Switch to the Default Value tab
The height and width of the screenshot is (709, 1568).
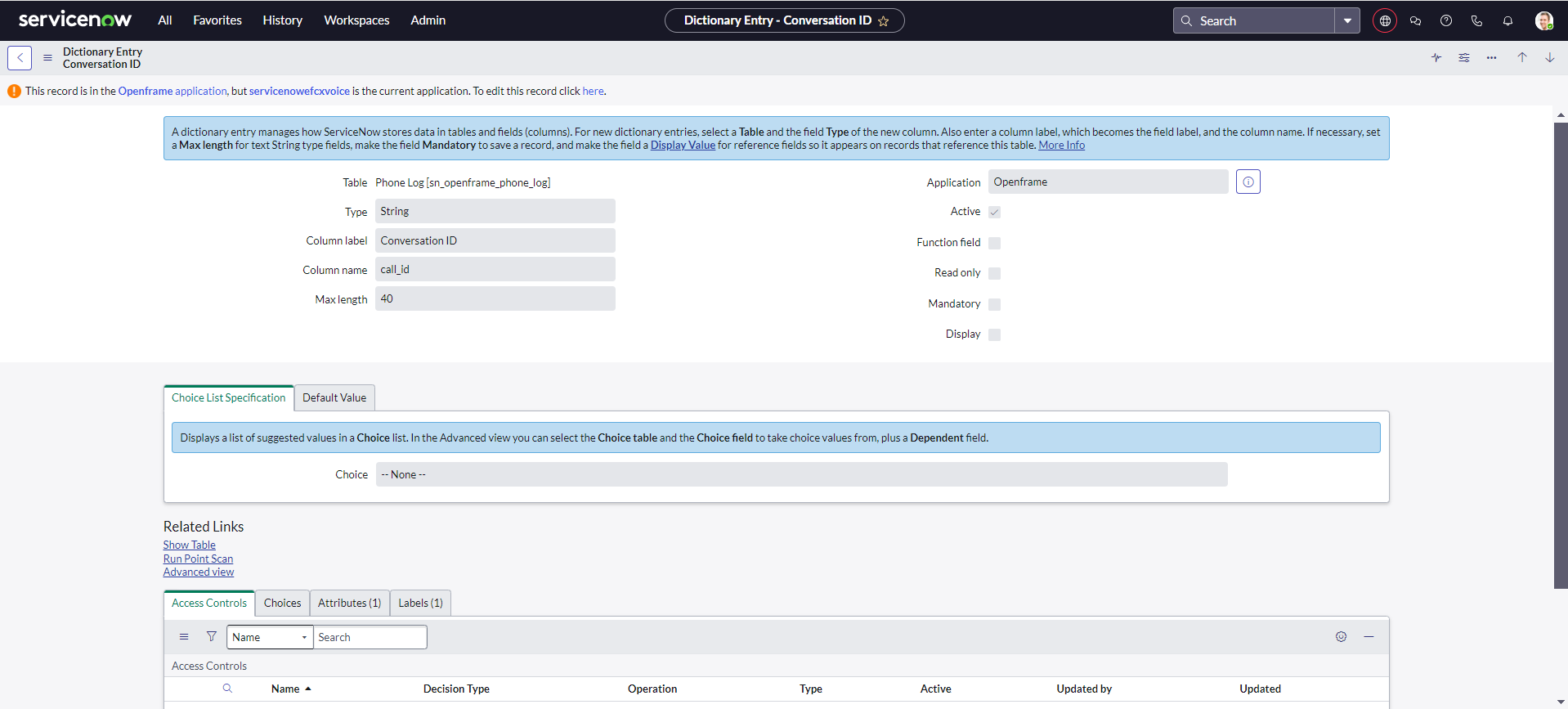tap(334, 398)
